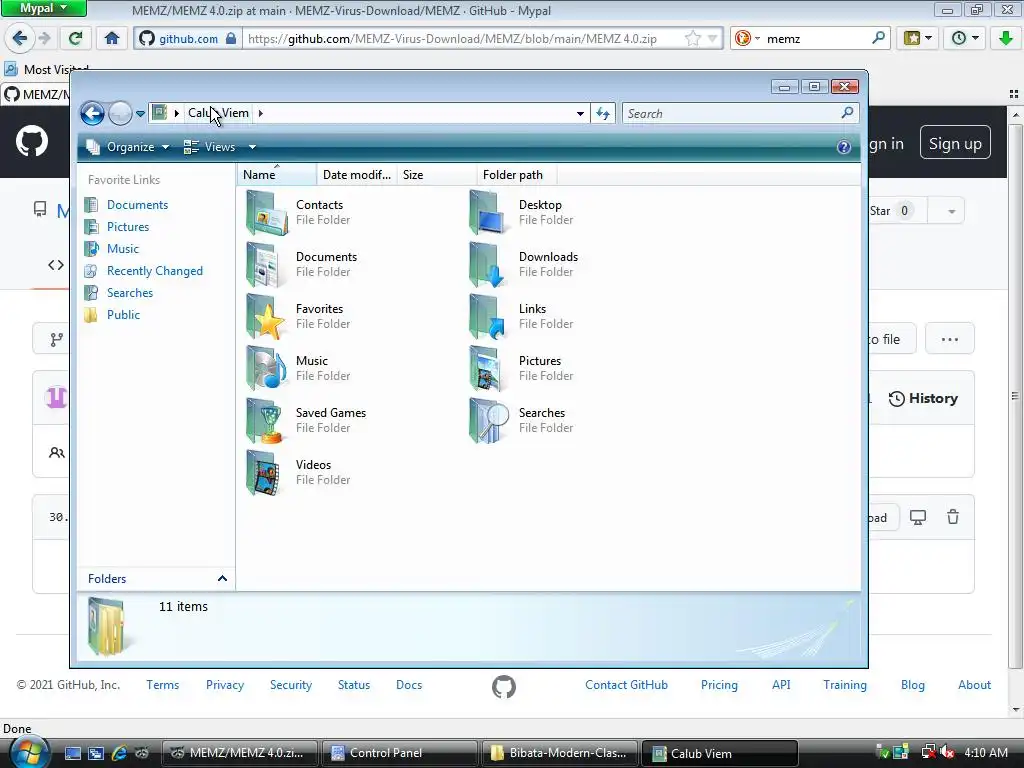
Task: Open GitHub History link
Action: pyautogui.click(x=923, y=398)
